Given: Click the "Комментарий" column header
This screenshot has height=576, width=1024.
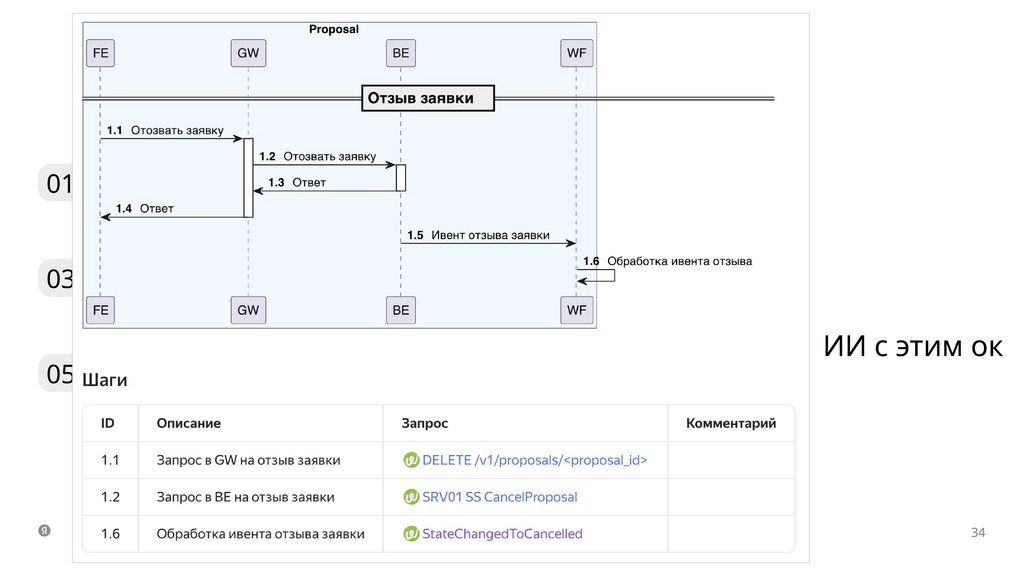Looking at the screenshot, I should tap(731, 424).
